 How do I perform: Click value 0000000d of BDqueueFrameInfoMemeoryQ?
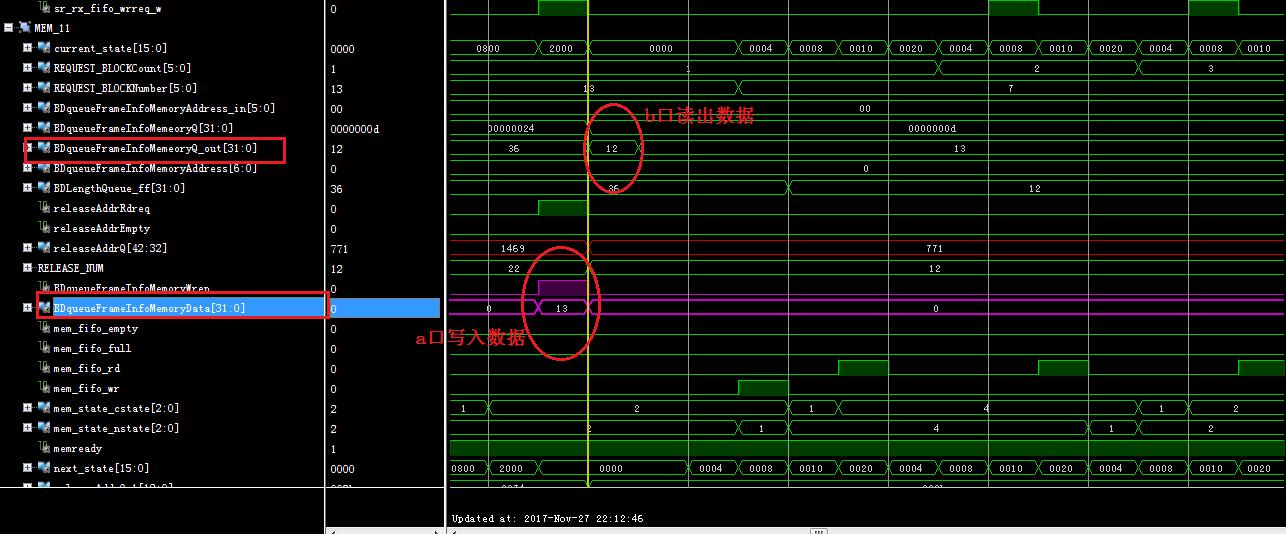[x=355, y=128]
